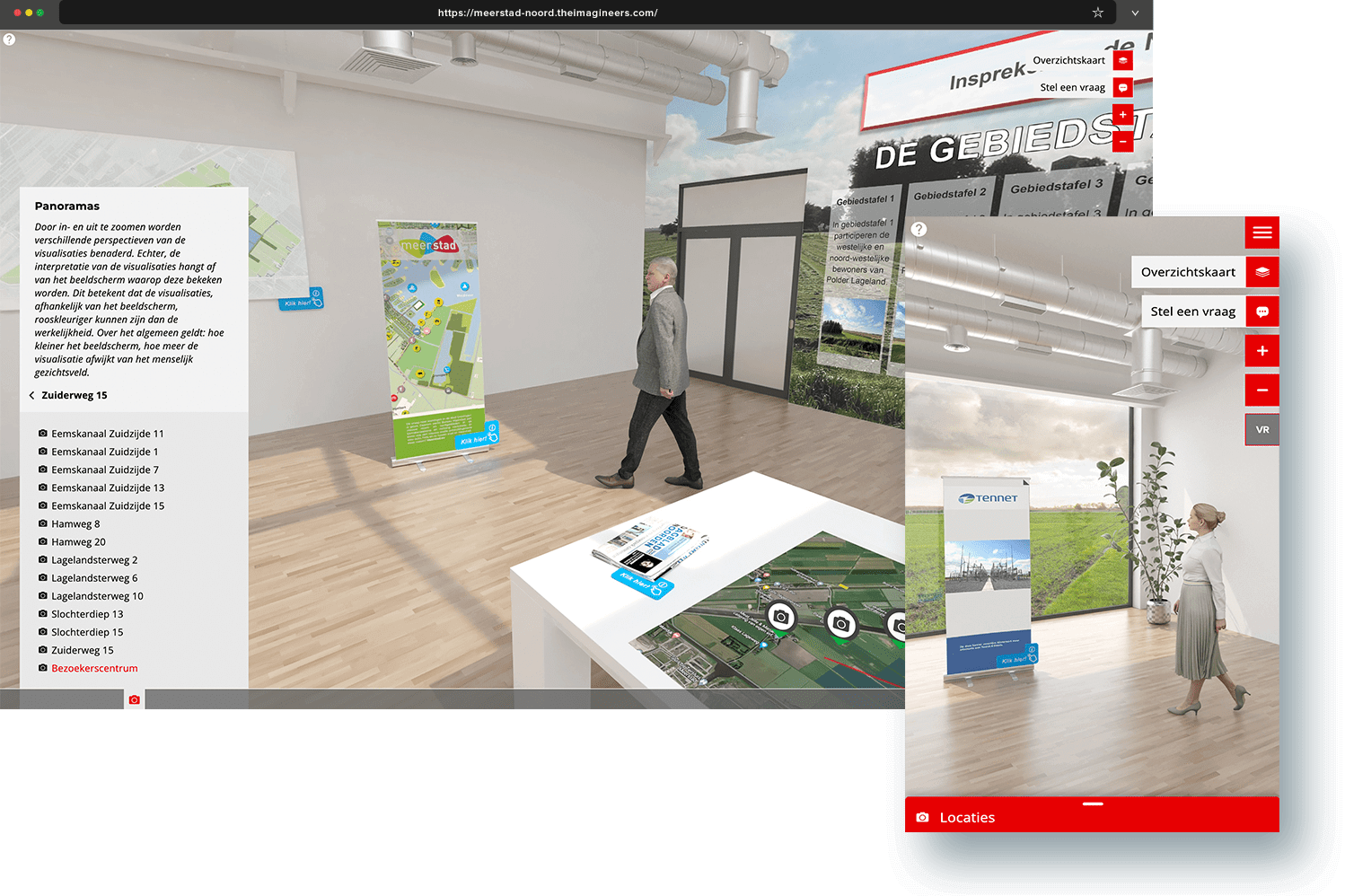Click inside the browser address bar
This screenshot has width=1345, height=896.
click(x=548, y=13)
